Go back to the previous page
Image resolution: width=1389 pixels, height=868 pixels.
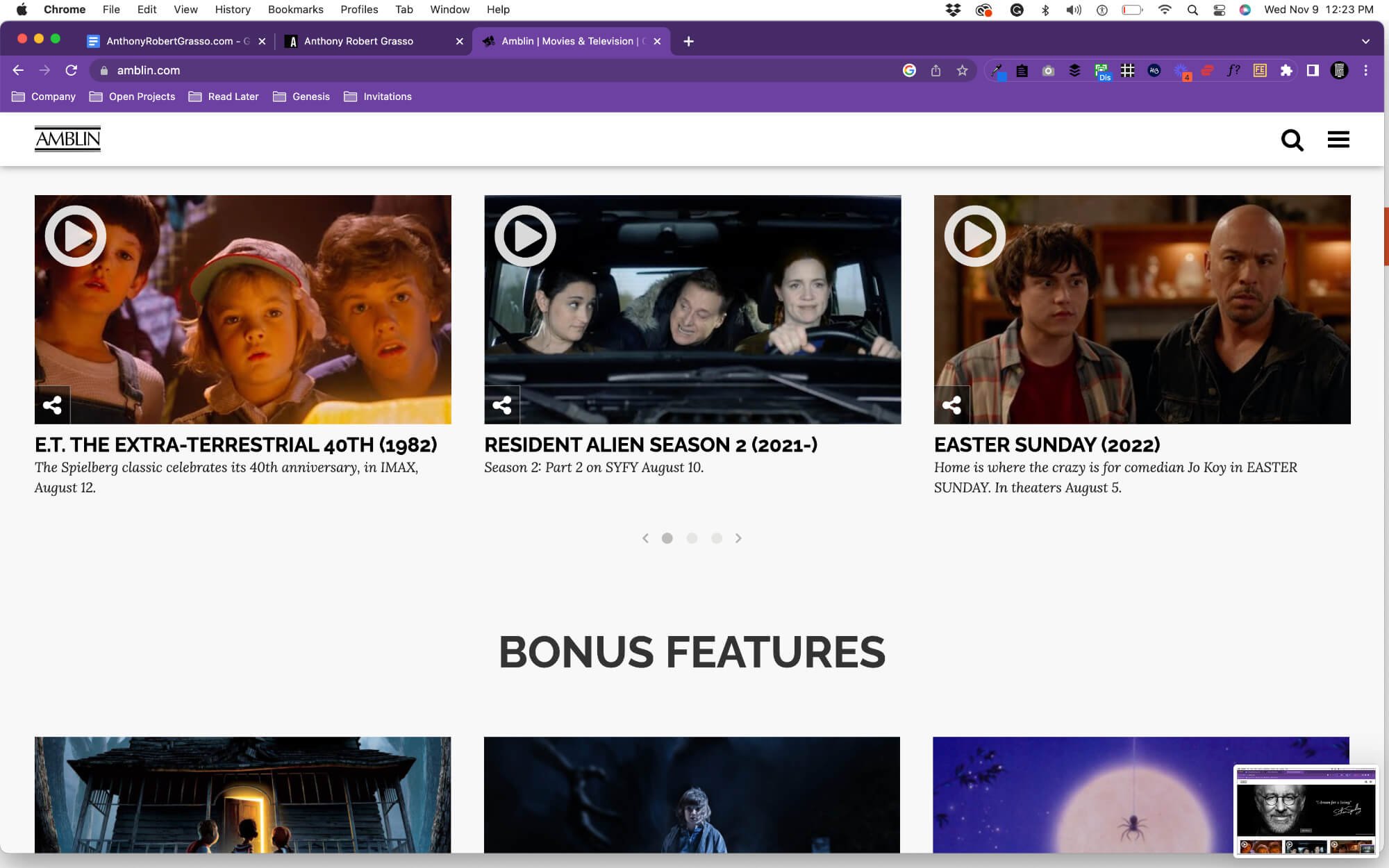(x=18, y=70)
